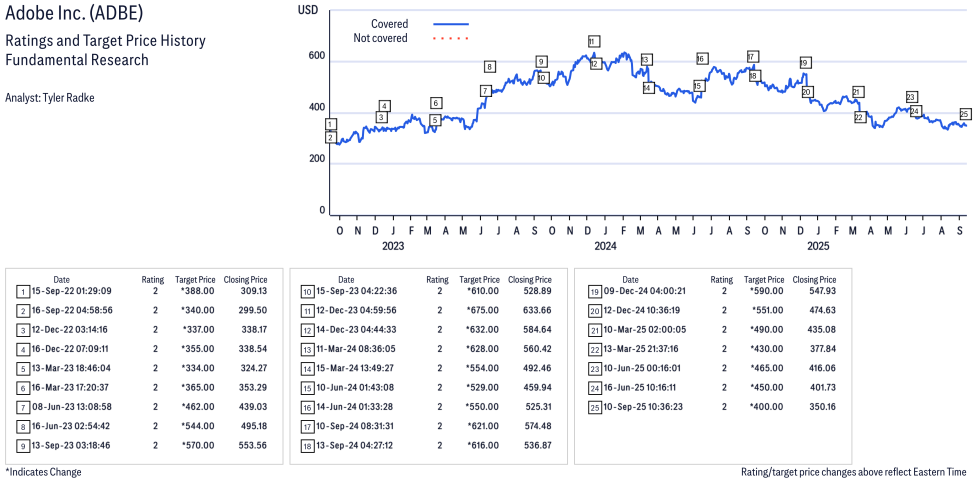
Task: Click target price *430.00
Action: pos(767,348)
